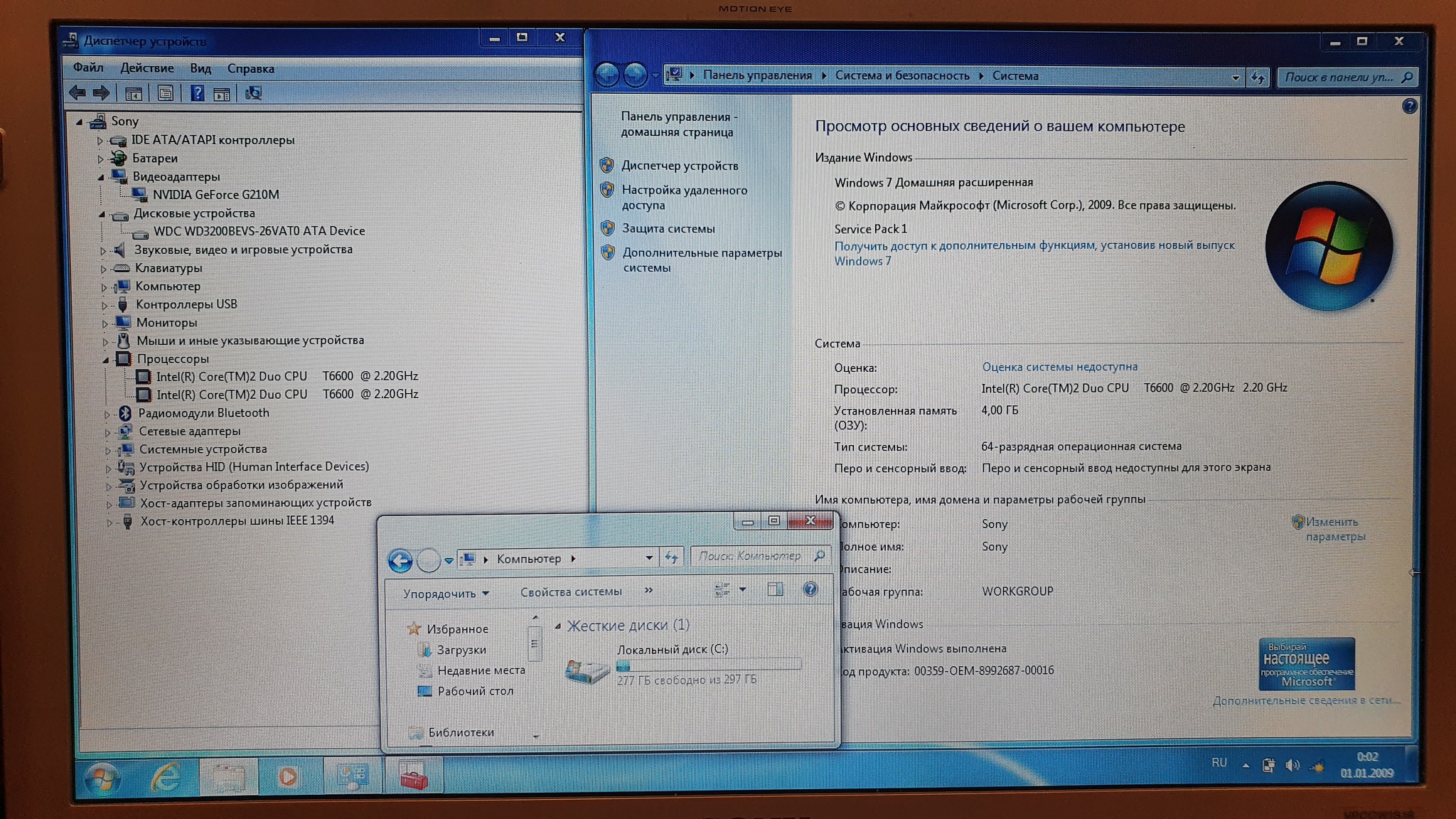Open the Файл menu in Device Manager
The height and width of the screenshot is (819, 1456).
pyautogui.click(x=88, y=68)
